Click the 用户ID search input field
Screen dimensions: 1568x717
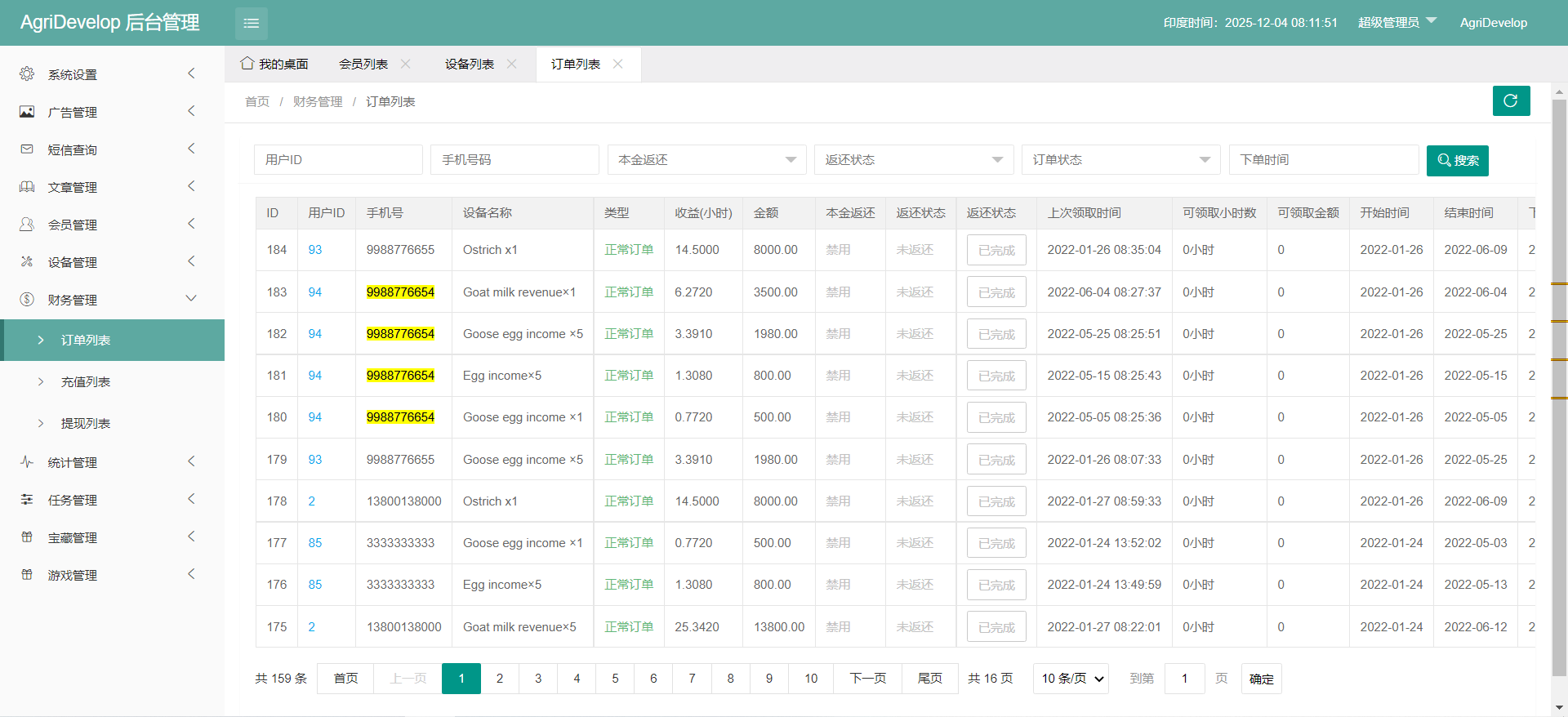[338, 160]
